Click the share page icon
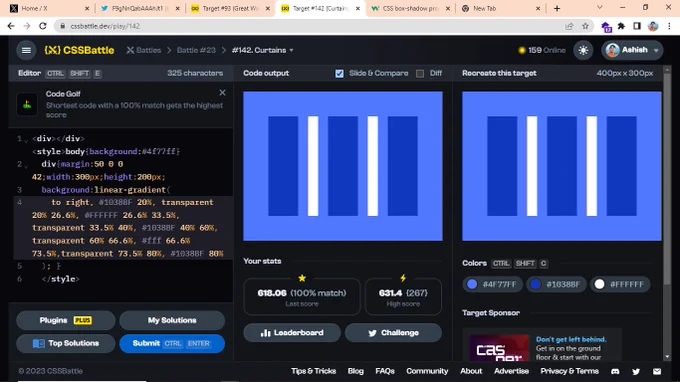The width and height of the screenshot is (680, 382). click(x=569, y=26)
